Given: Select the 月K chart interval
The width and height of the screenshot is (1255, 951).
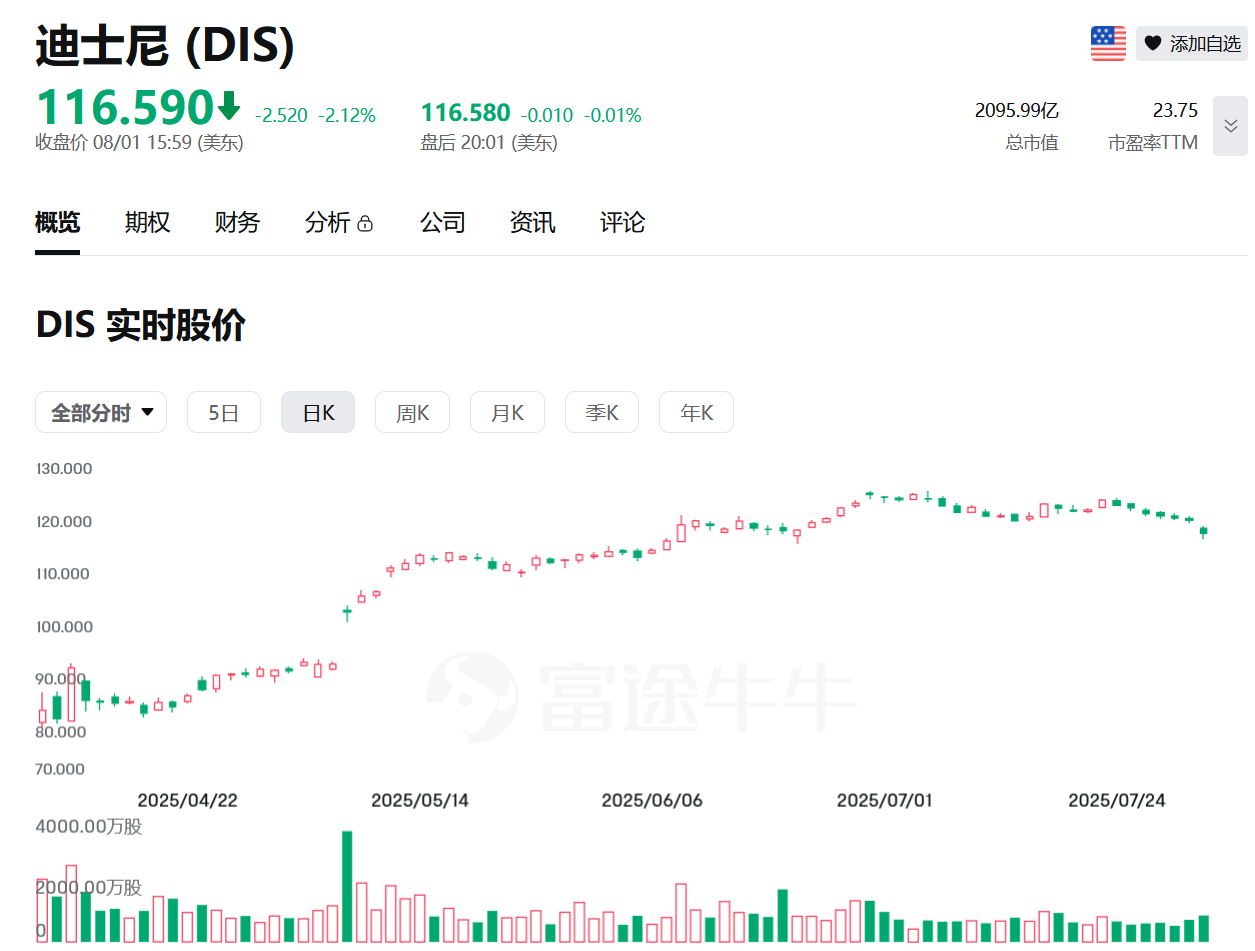Looking at the screenshot, I should (507, 412).
